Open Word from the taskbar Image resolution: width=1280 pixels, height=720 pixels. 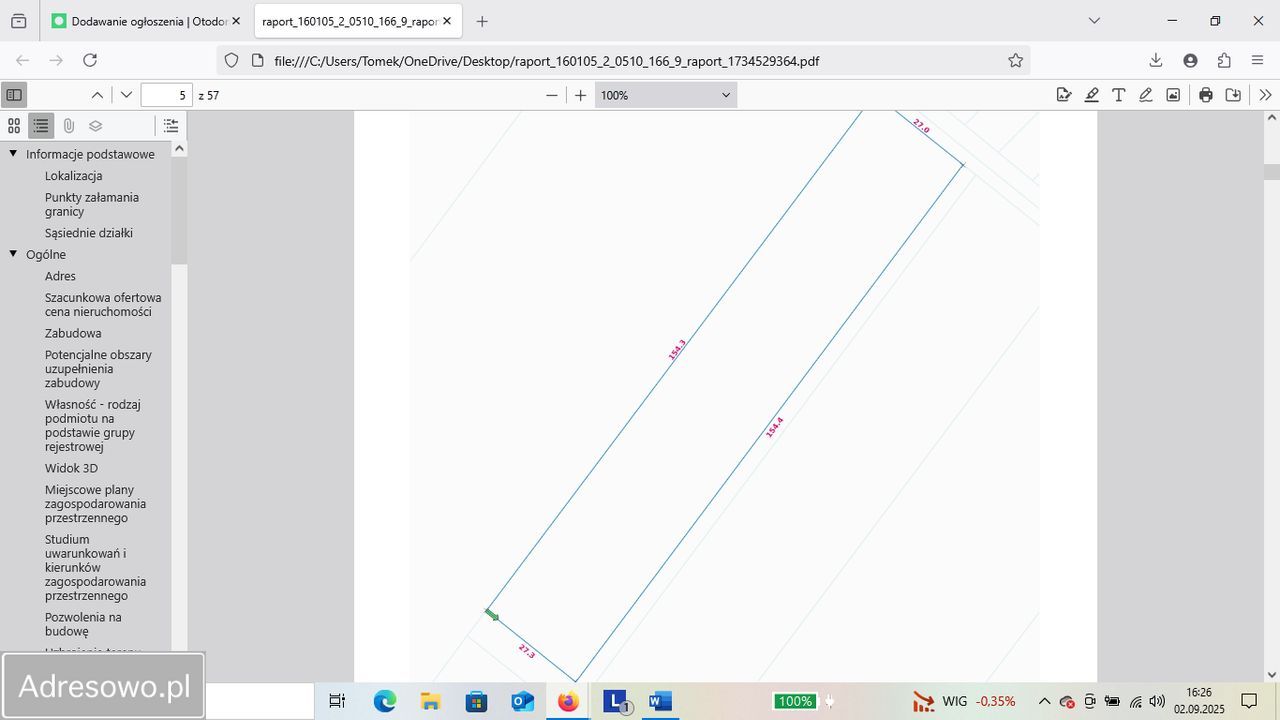point(659,701)
